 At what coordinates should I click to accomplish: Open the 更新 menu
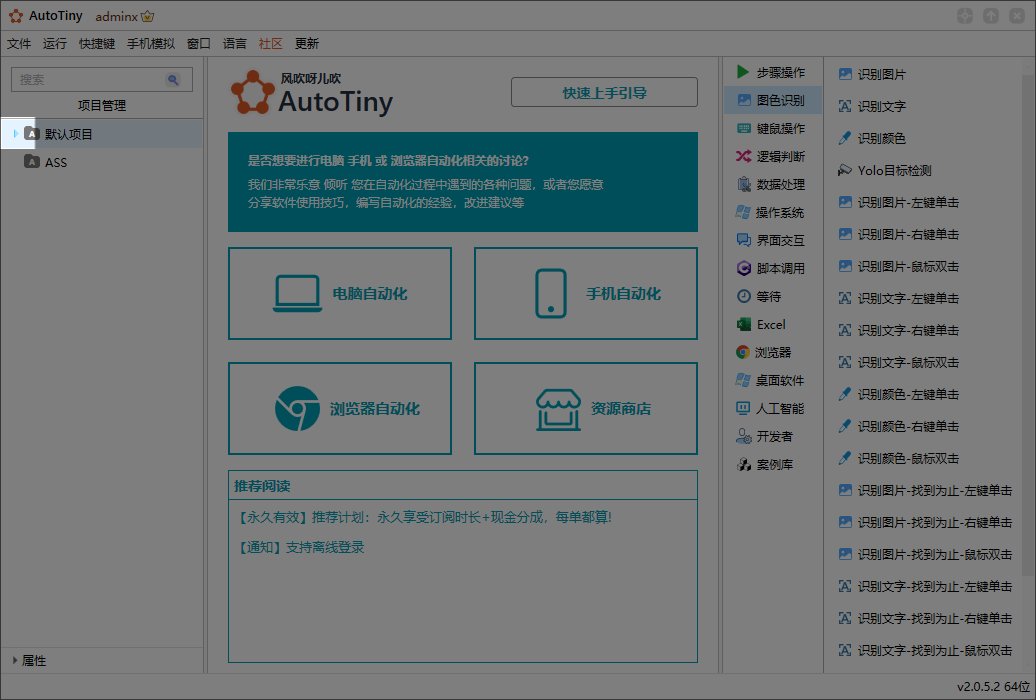coord(307,44)
